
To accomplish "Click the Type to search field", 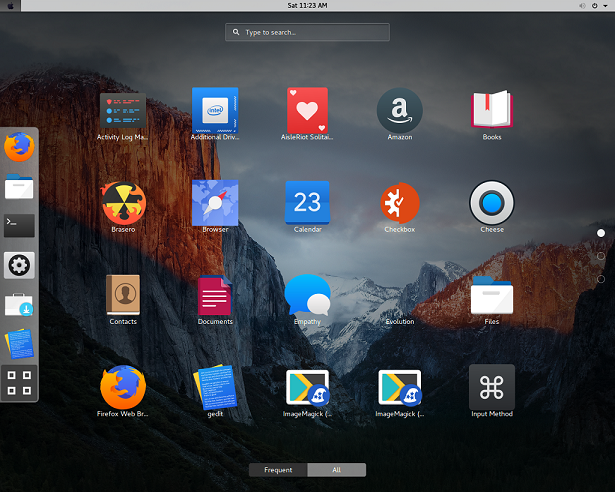I will 307,32.
